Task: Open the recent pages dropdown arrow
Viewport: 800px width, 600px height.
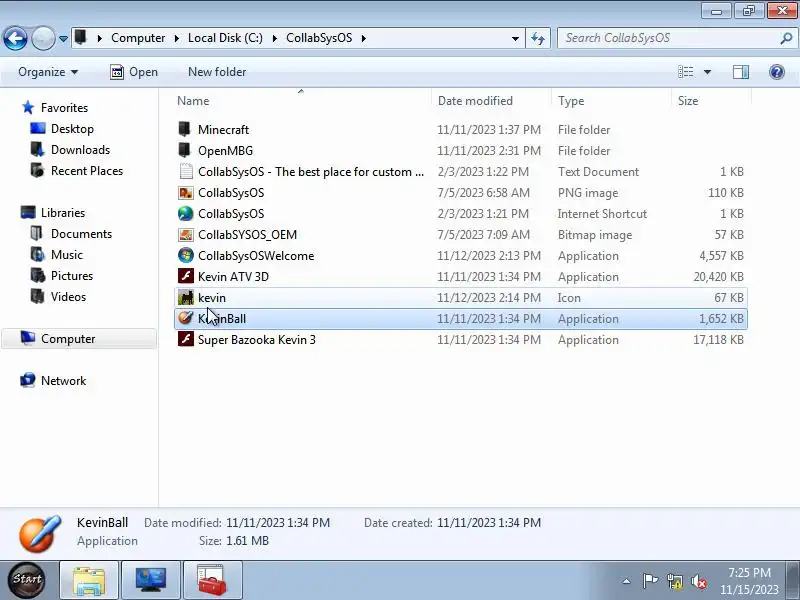Action: 63,39
